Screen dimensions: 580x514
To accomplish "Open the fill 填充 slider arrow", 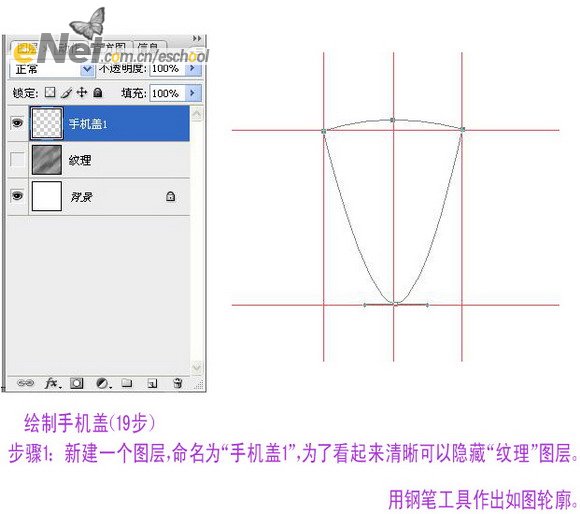I will pyautogui.click(x=193, y=92).
